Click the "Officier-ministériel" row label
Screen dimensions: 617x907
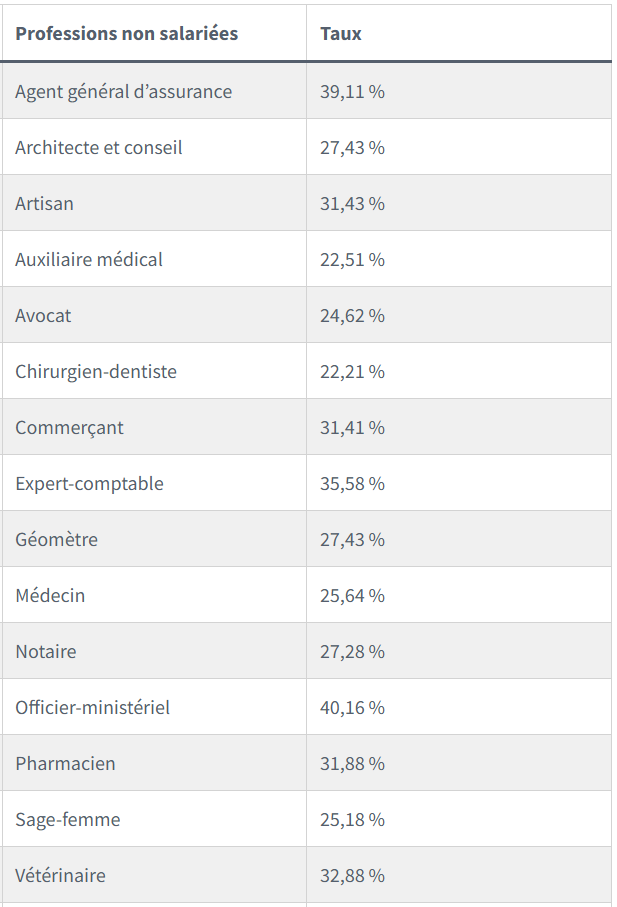tap(92, 708)
